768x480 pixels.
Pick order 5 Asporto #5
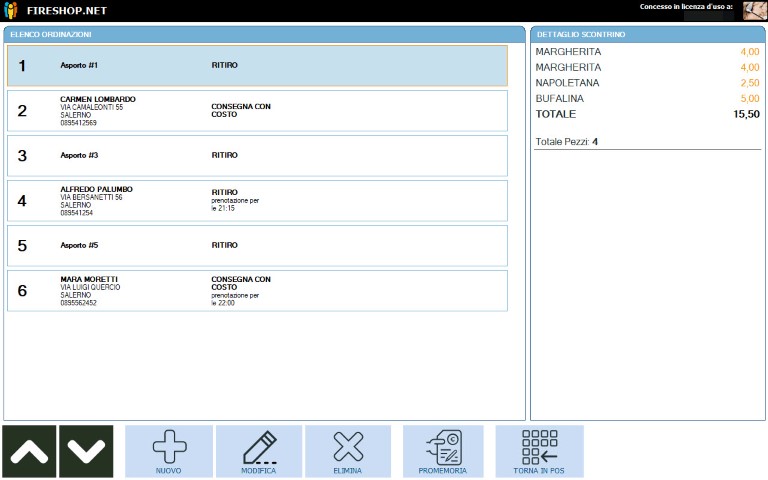257,245
